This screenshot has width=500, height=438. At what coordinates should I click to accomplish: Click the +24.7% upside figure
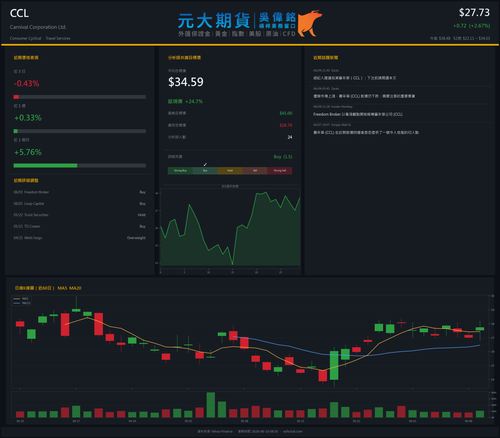point(194,101)
